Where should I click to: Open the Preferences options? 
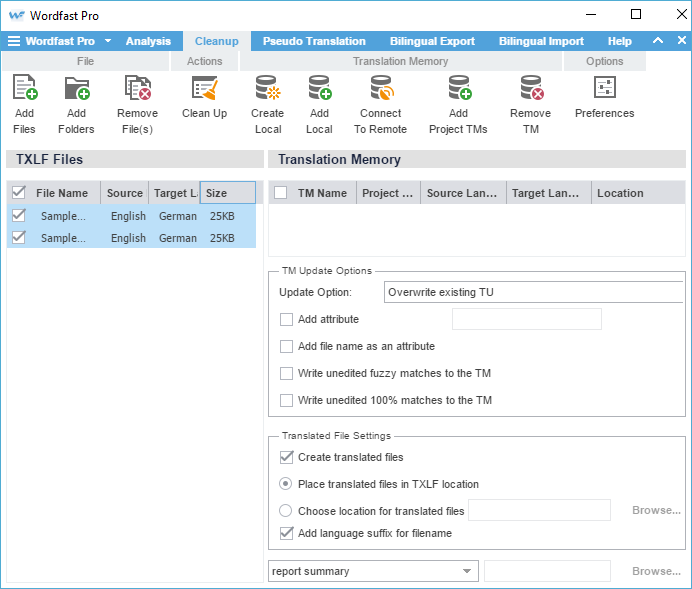(604, 90)
